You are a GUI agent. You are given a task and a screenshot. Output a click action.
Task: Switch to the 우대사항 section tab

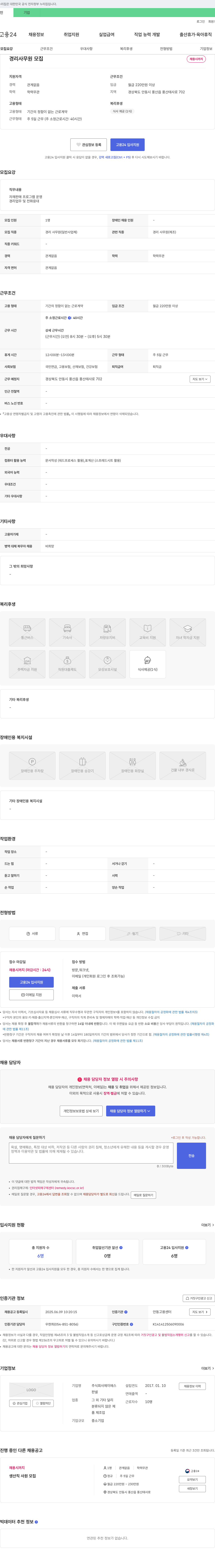click(86, 49)
